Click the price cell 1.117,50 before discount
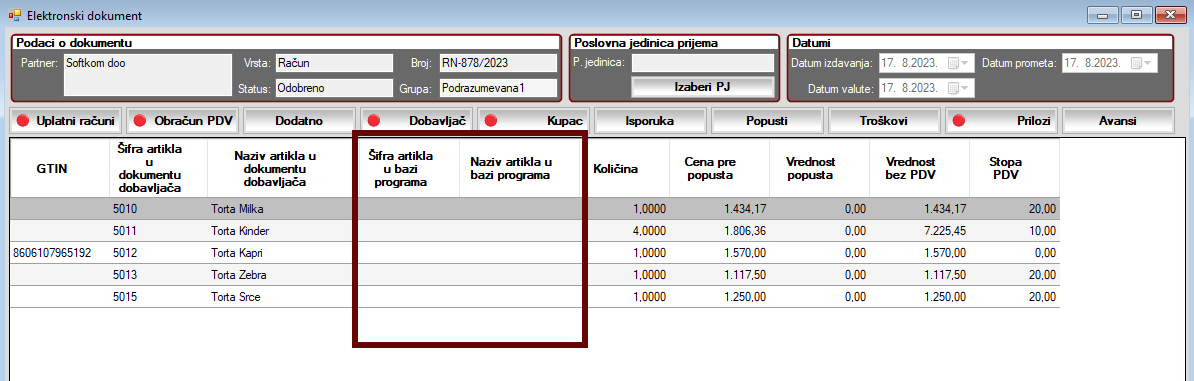 click(x=719, y=275)
